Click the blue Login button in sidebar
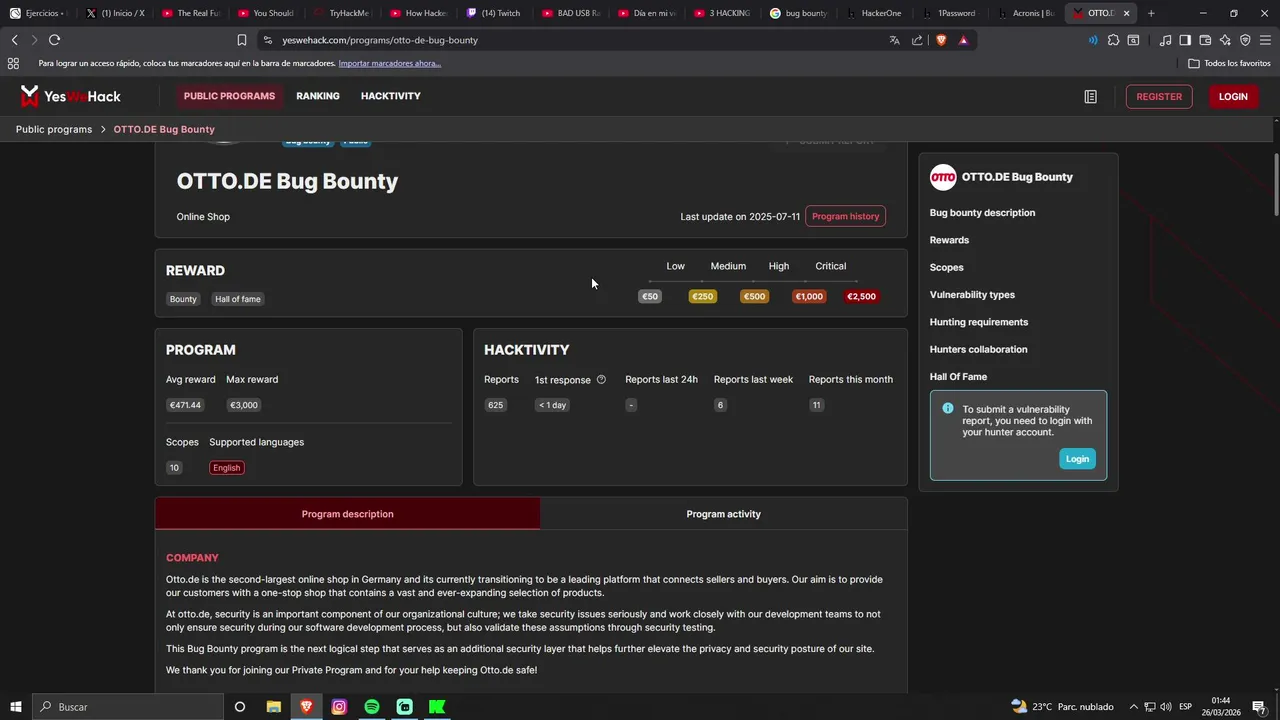Image resolution: width=1280 pixels, height=720 pixels. 1077,459
